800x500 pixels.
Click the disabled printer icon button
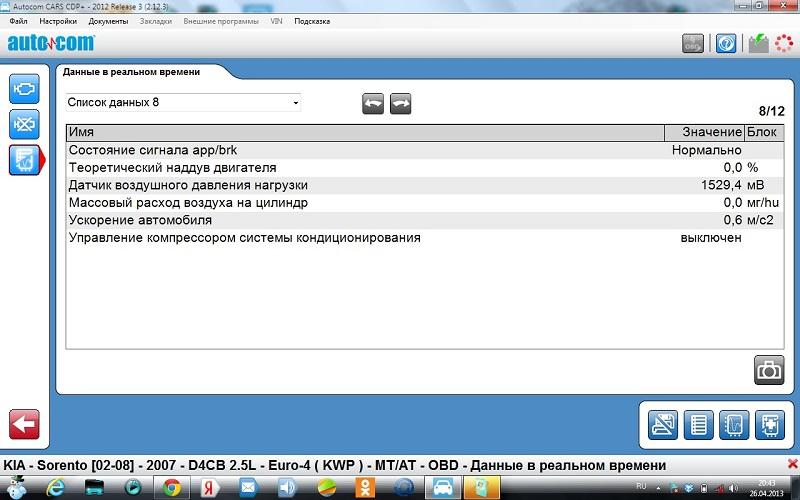[x=663, y=424]
